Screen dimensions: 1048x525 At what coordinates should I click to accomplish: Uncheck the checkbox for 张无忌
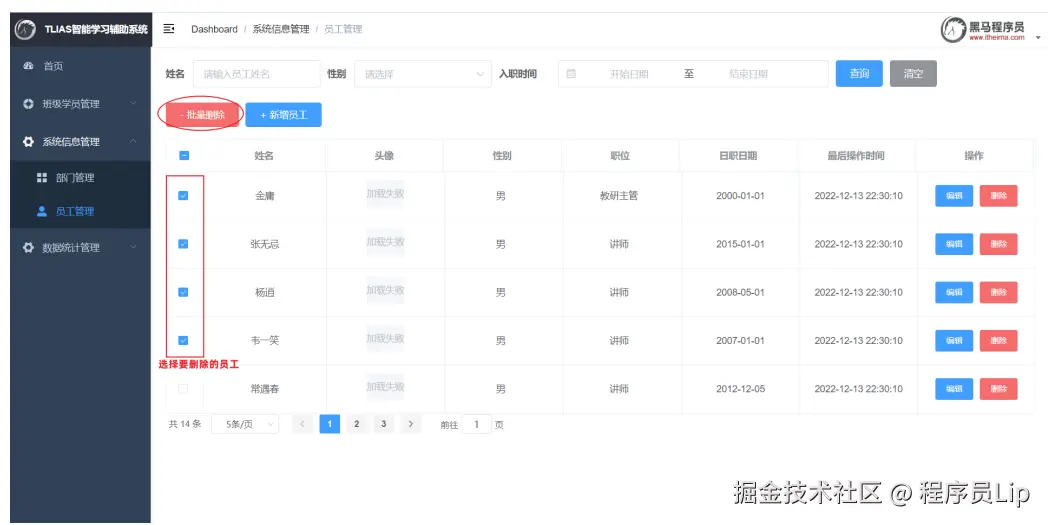(183, 244)
